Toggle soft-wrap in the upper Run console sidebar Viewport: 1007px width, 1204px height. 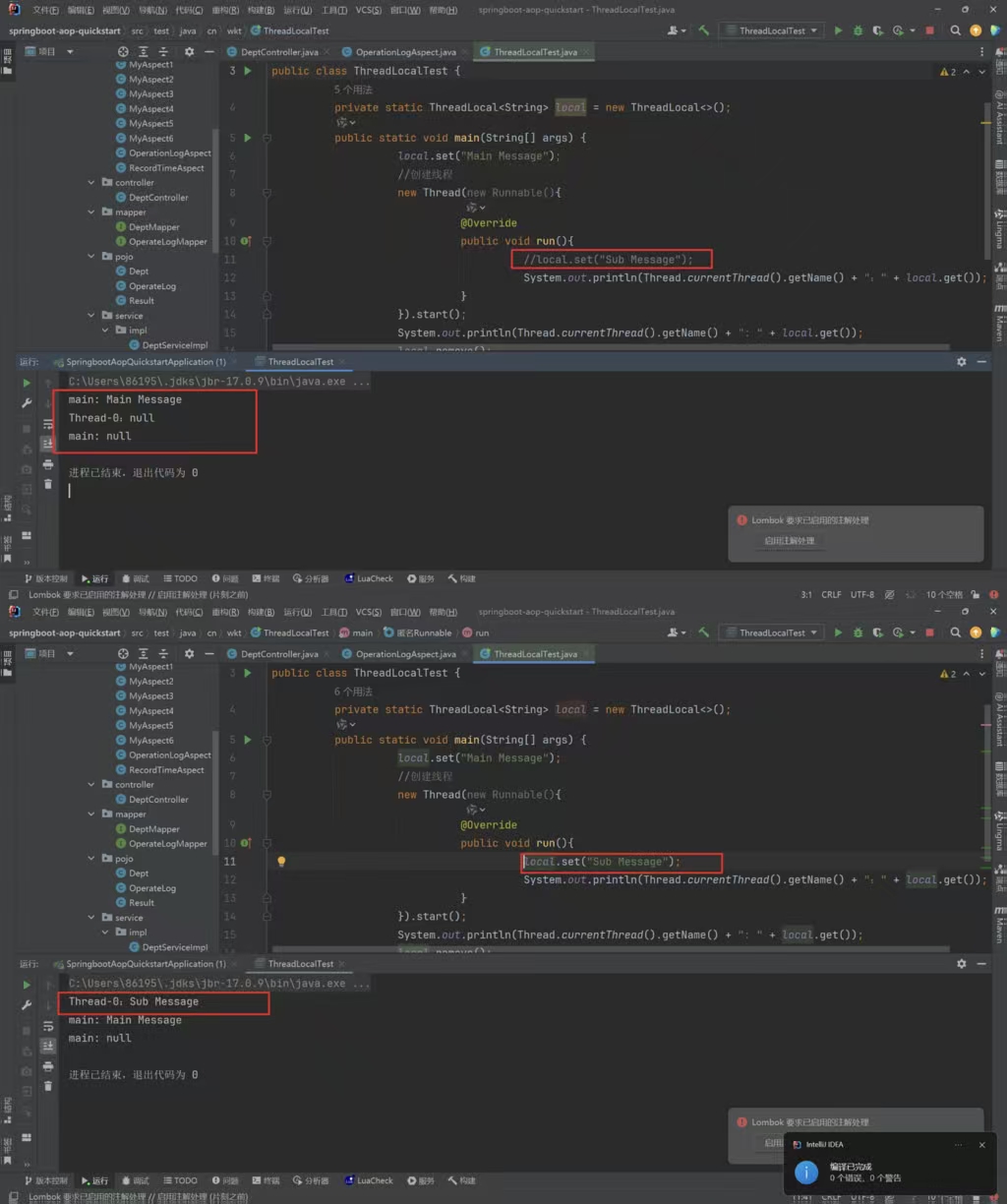(47, 424)
